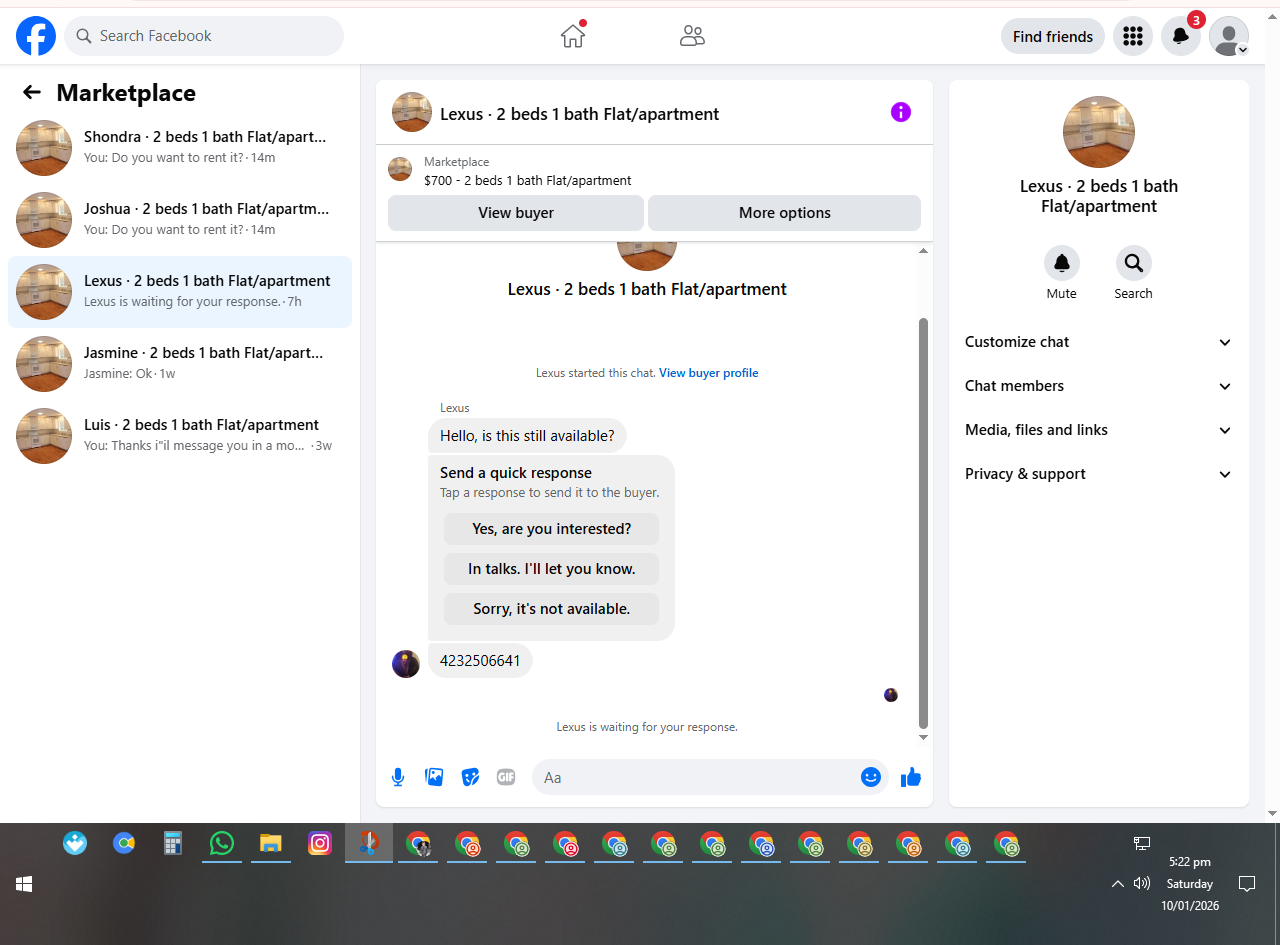Open the Luis conversation
The width and height of the screenshot is (1280, 945).
click(180, 436)
